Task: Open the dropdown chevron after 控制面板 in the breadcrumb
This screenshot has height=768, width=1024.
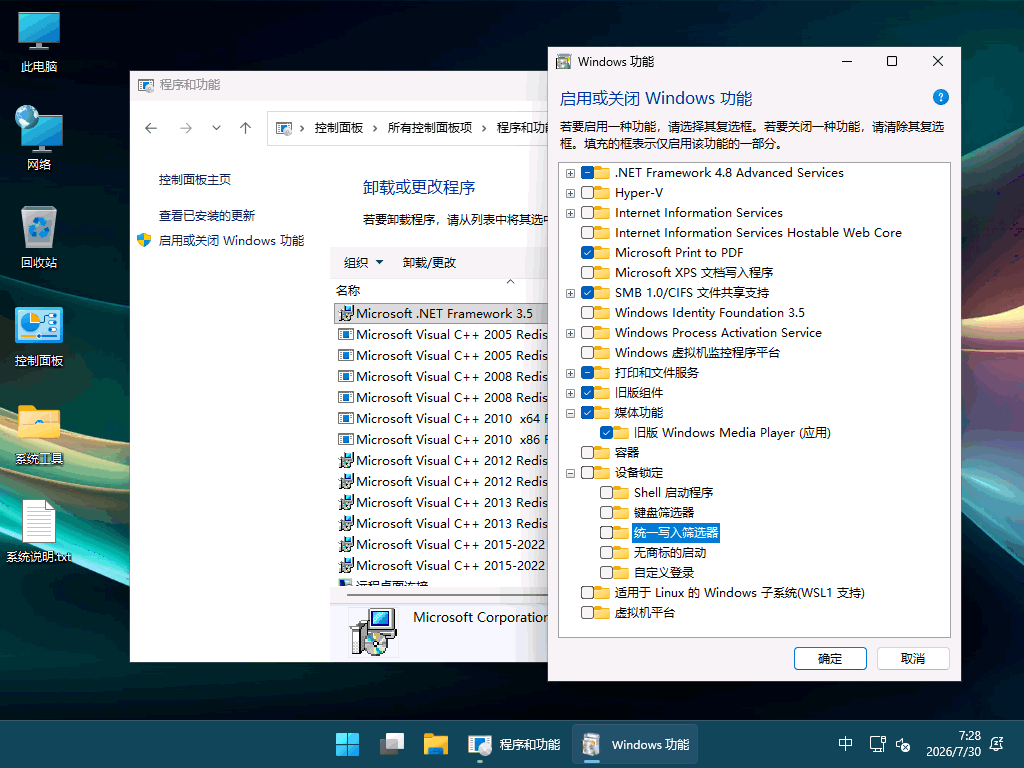Action: [375, 128]
